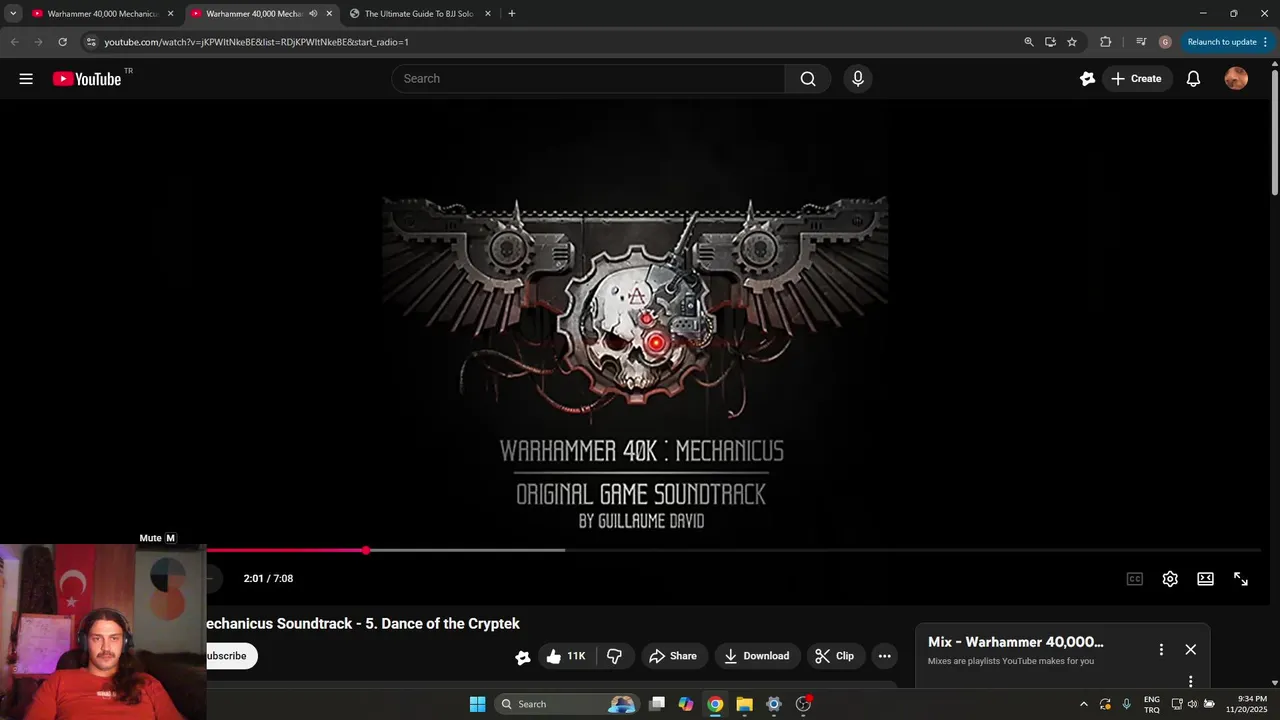Enter full screen video mode
The height and width of the screenshot is (720, 1280).
tap(1241, 579)
